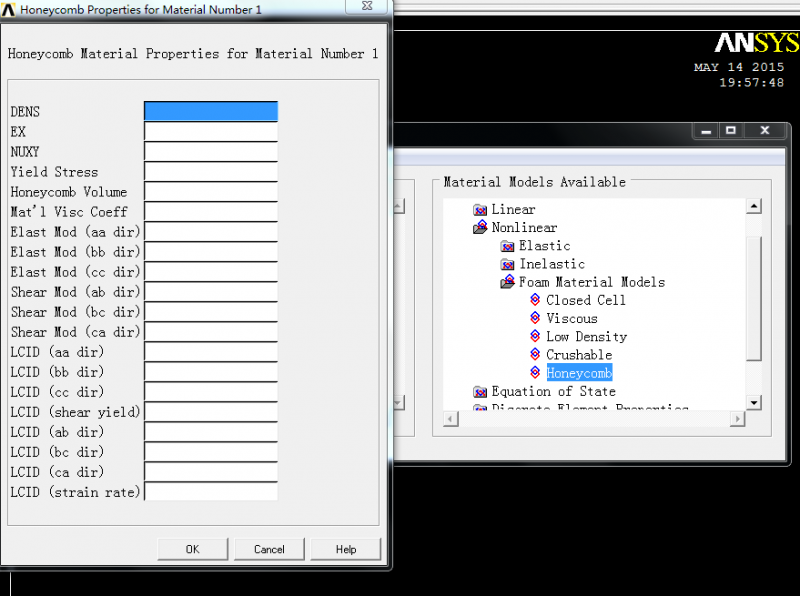Close the Honeycomb Properties dialog
The height and width of the screenshot is (596, 800).
(367, 6)
